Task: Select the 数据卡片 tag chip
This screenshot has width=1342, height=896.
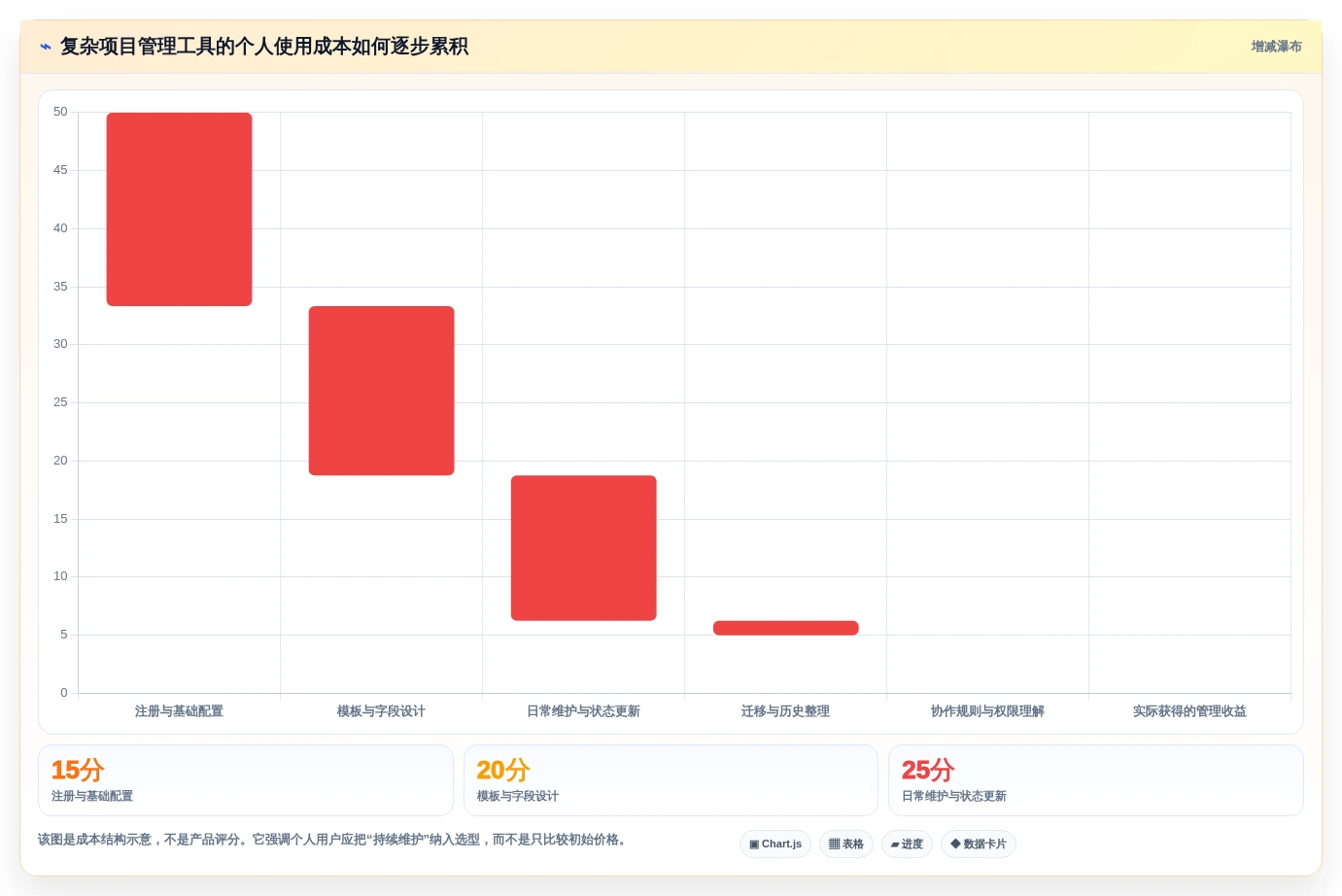Action: point(979,844)
